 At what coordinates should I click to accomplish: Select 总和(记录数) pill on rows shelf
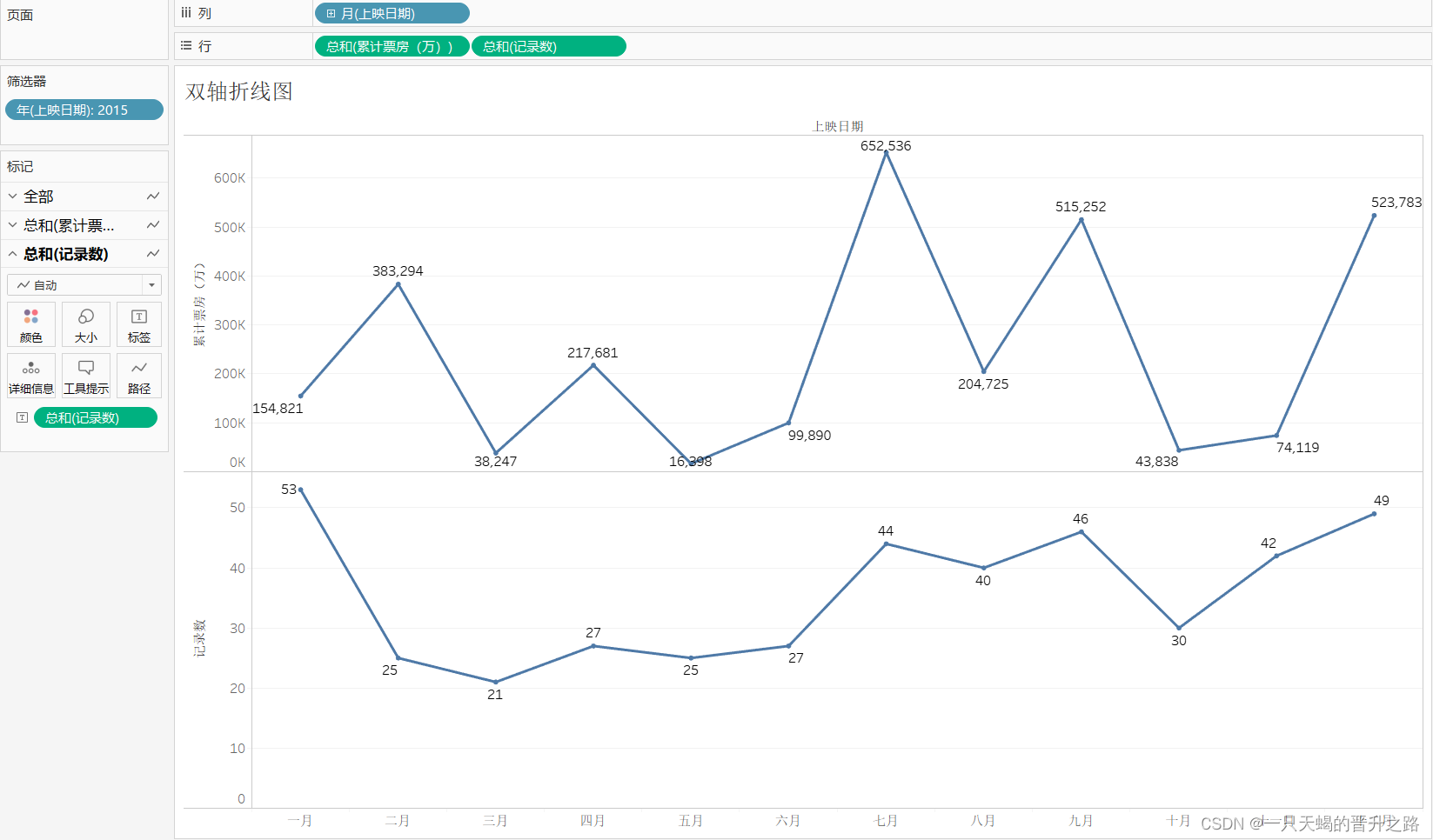click(548, 46)
